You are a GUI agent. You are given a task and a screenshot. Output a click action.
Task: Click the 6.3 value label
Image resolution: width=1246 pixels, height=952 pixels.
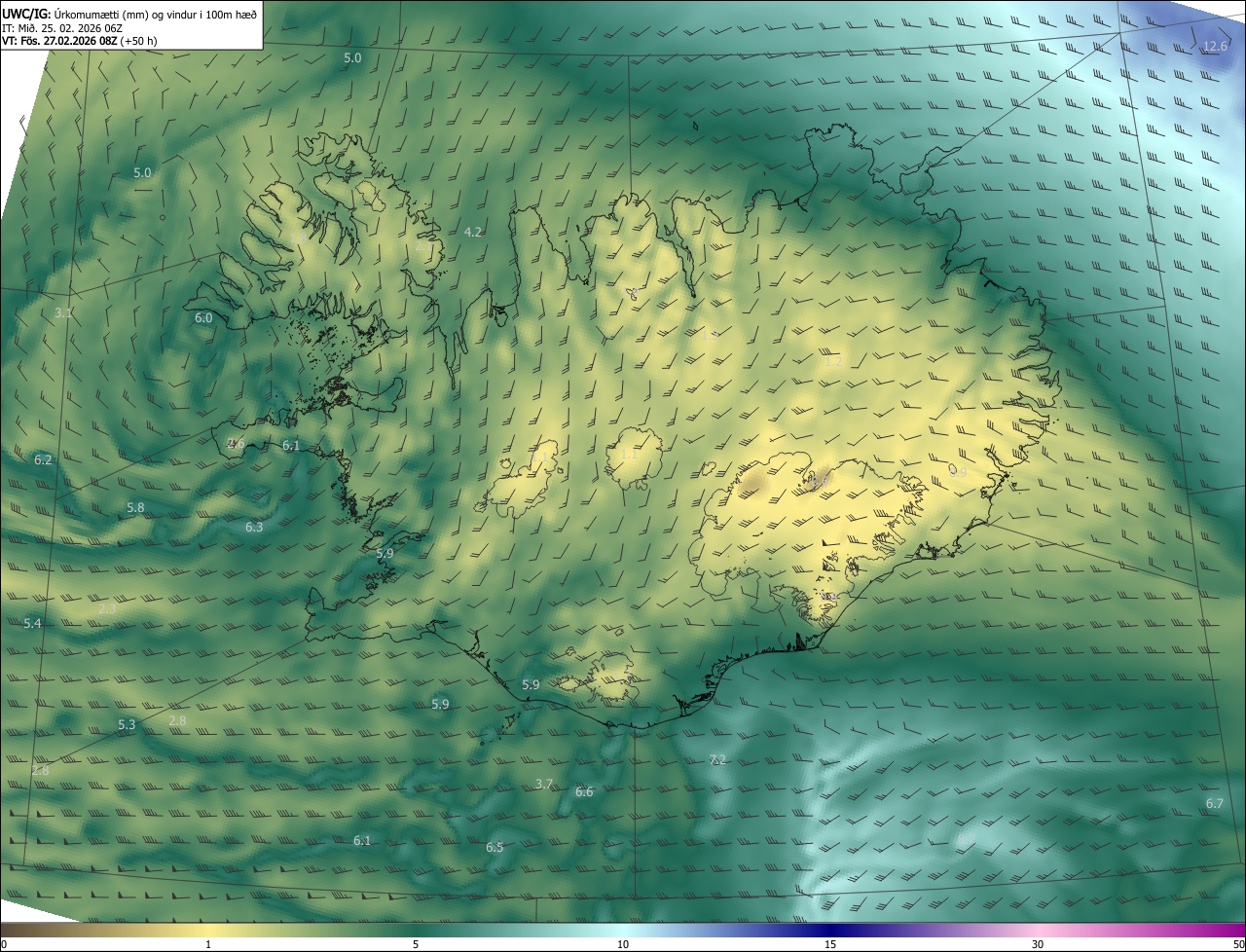pos(254,527)
